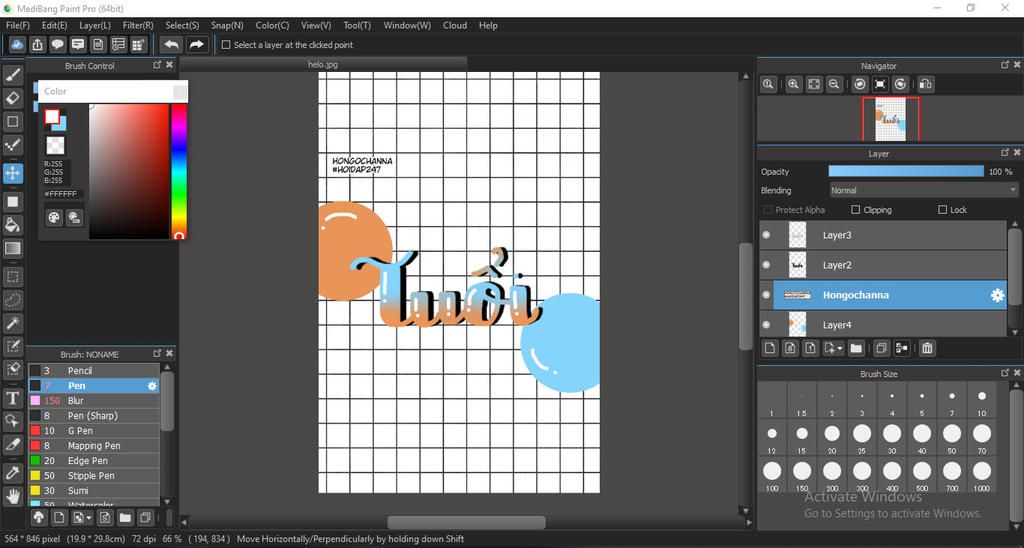This screenshot has width=1024, height=548.
Task: Open the File menu
Action: click(x=18, y=25)
